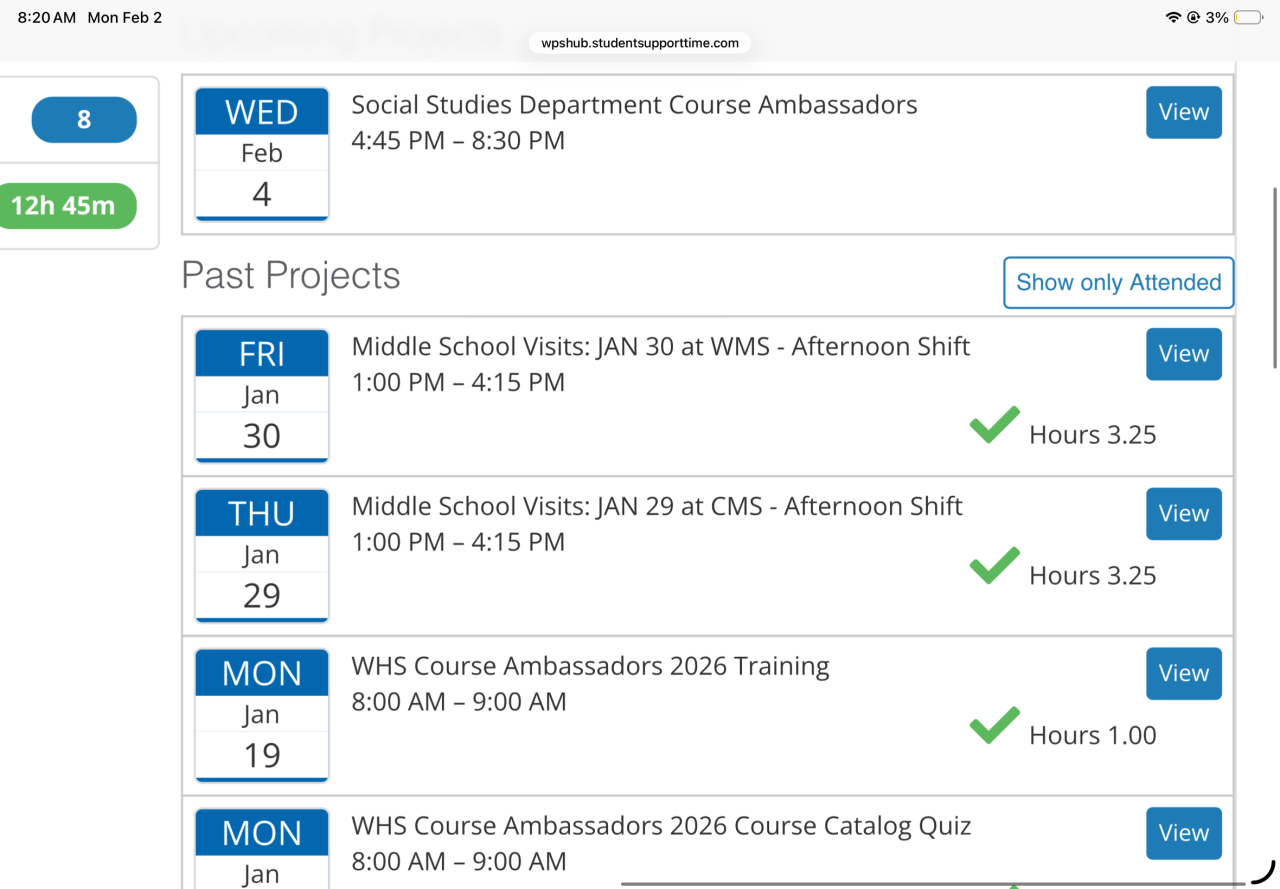The width and height of the screenshot is (1280, 889).
Task: Tap the Wi-Fi status icon
Action: coord(1173,18)
